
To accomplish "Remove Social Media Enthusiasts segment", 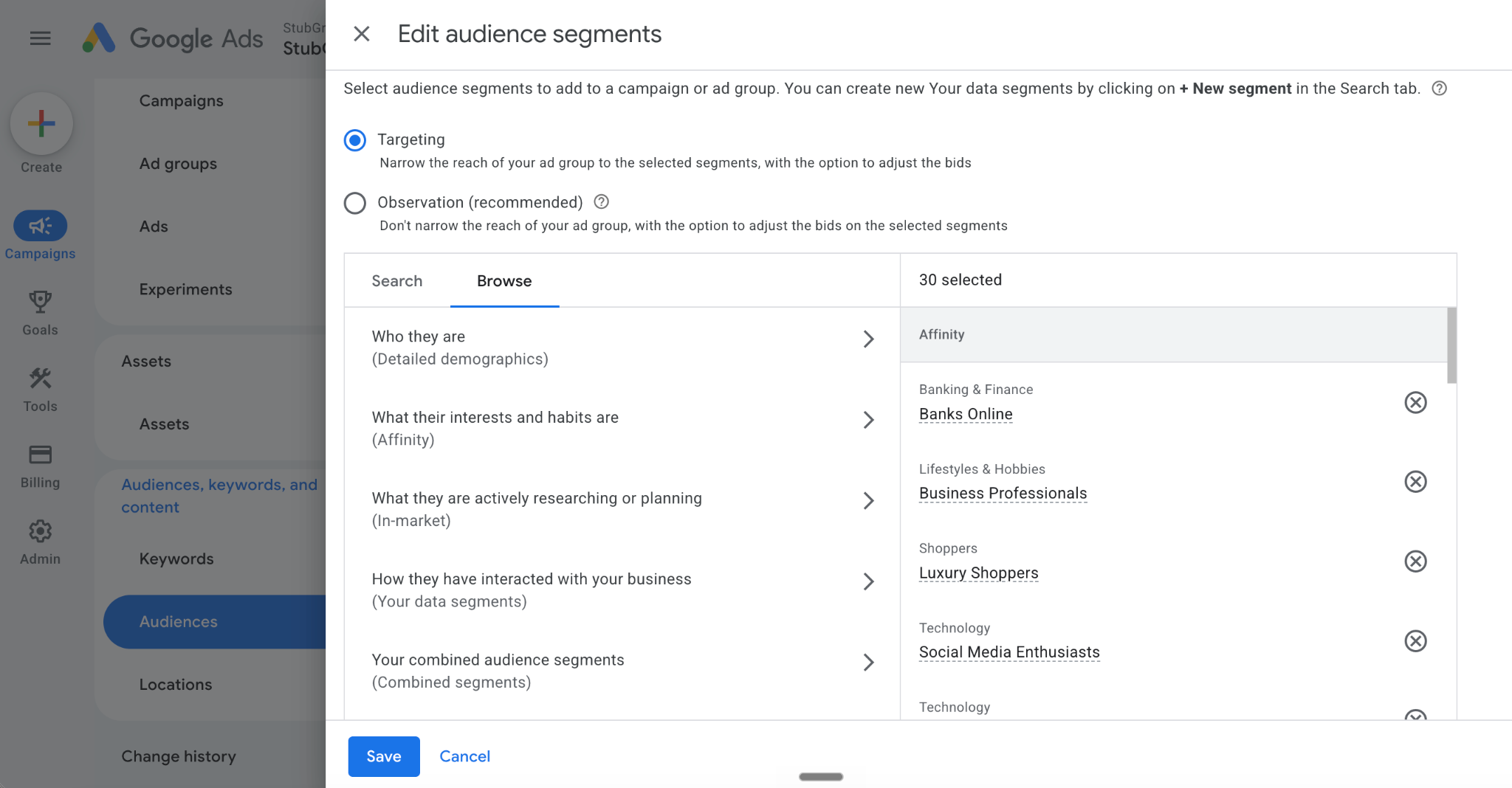I will (1415, 641).
